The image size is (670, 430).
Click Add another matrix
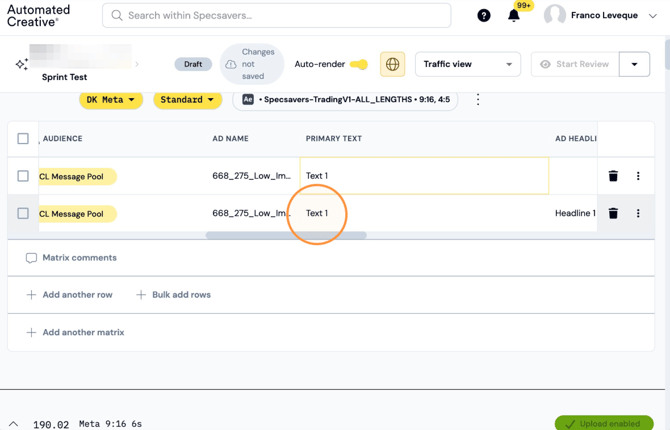(x=75, y=333)
